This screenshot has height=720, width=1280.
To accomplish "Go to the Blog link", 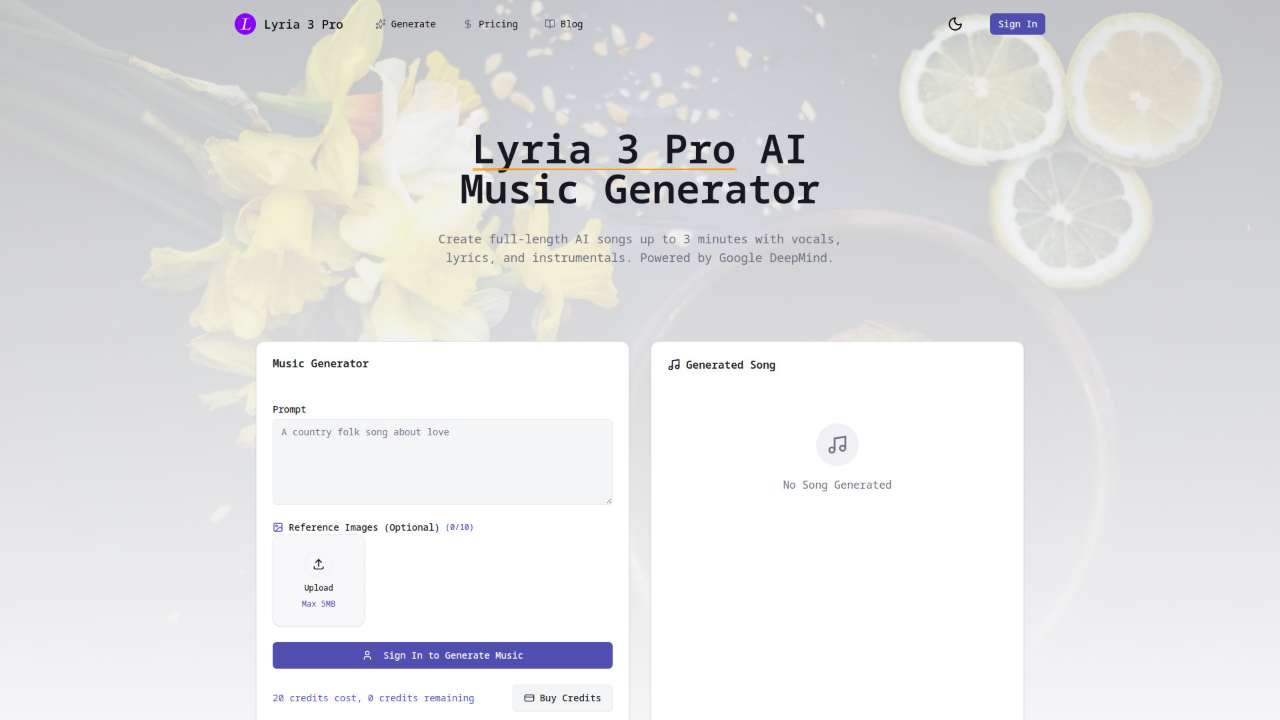I will 564,24.
